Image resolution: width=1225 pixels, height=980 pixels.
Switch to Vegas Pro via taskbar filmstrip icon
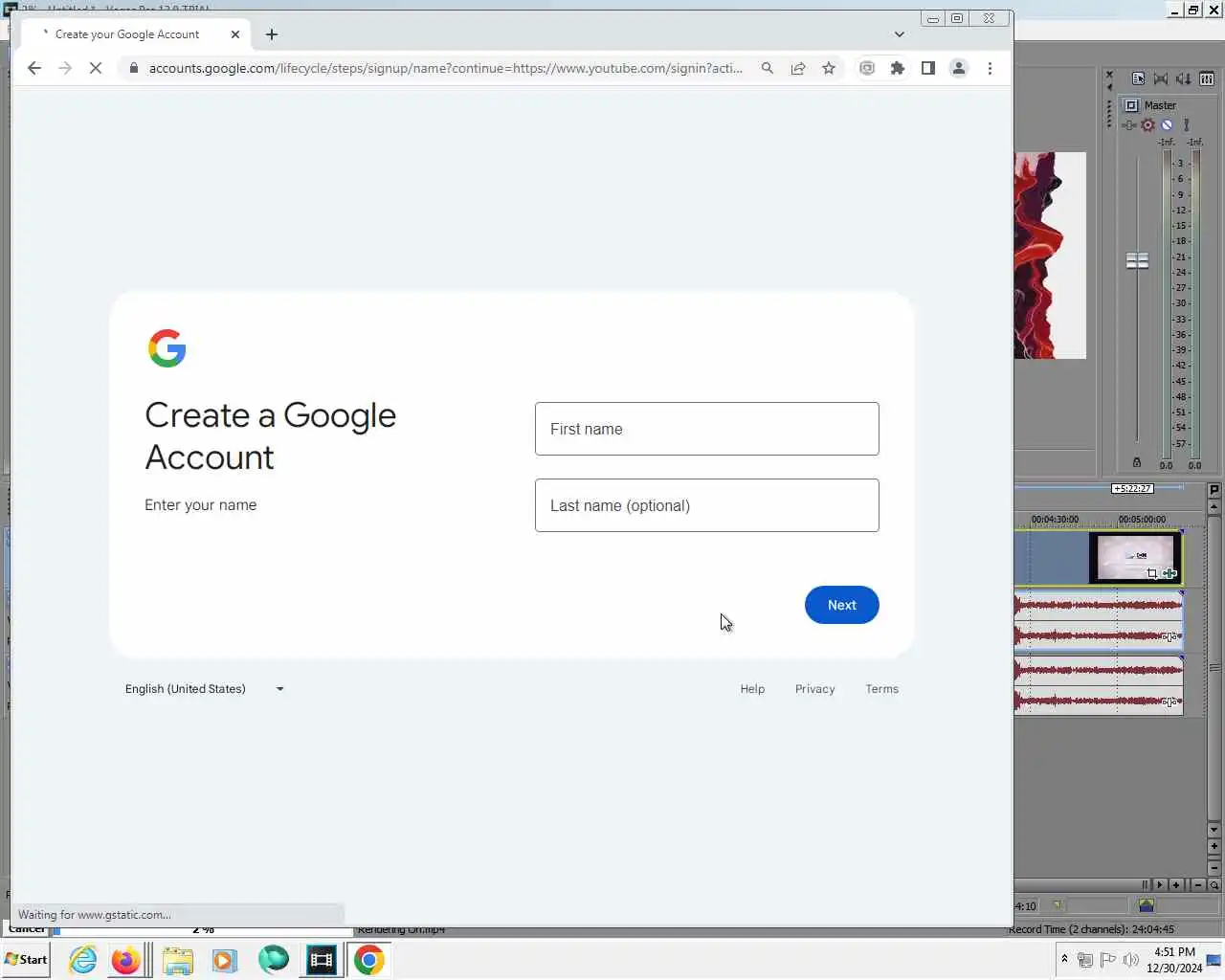pyautogui.click(x=322, y=960)
